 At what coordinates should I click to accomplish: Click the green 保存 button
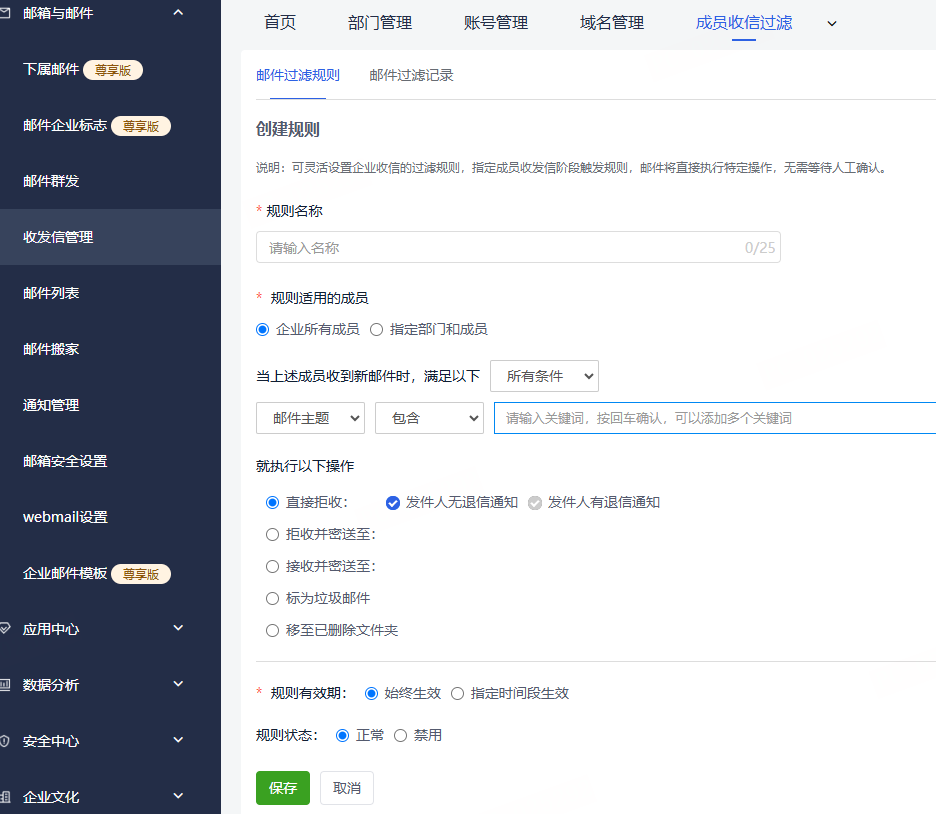[283, 788]
